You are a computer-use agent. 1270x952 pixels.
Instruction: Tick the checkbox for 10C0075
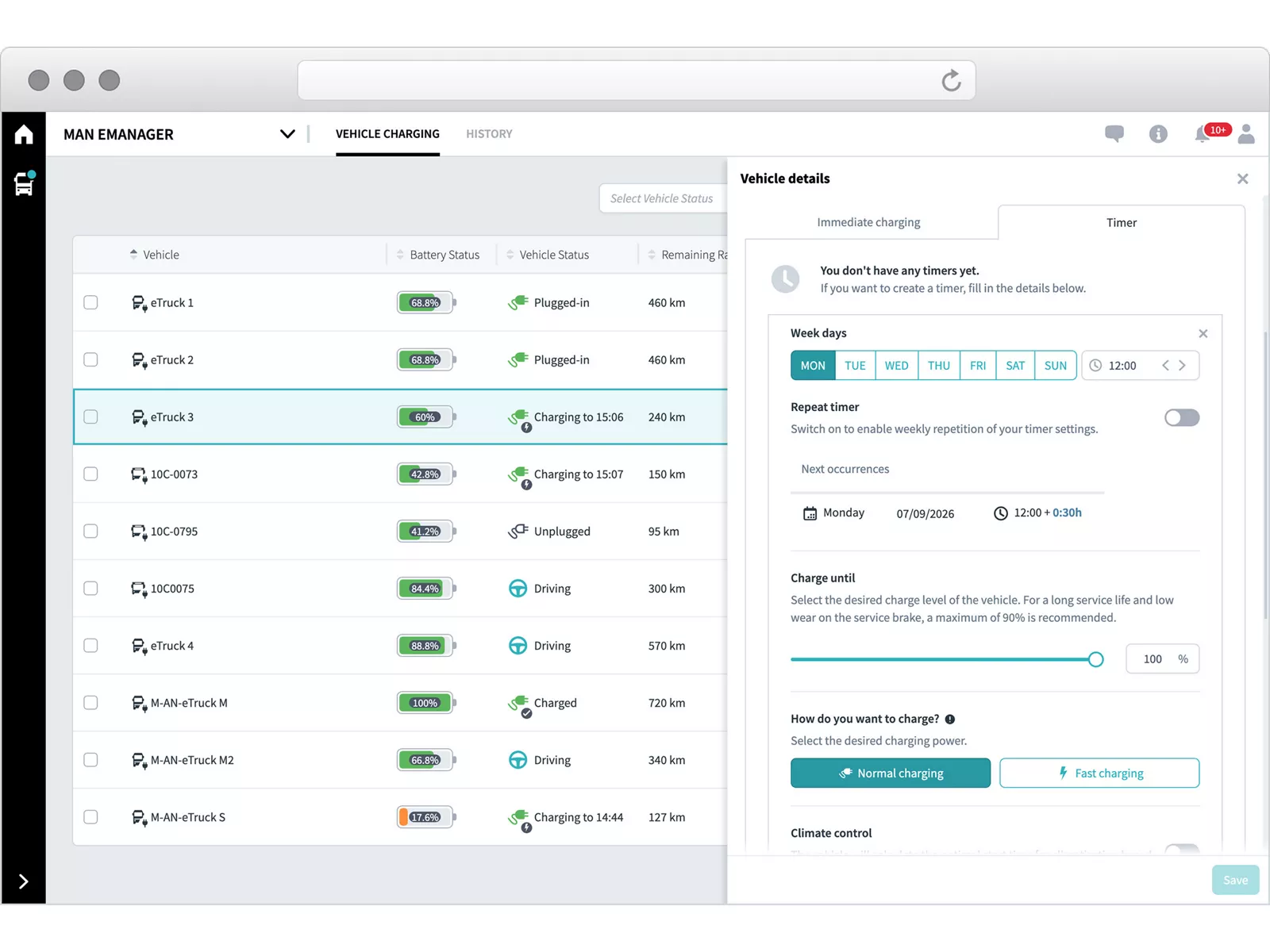pos(90,588)
